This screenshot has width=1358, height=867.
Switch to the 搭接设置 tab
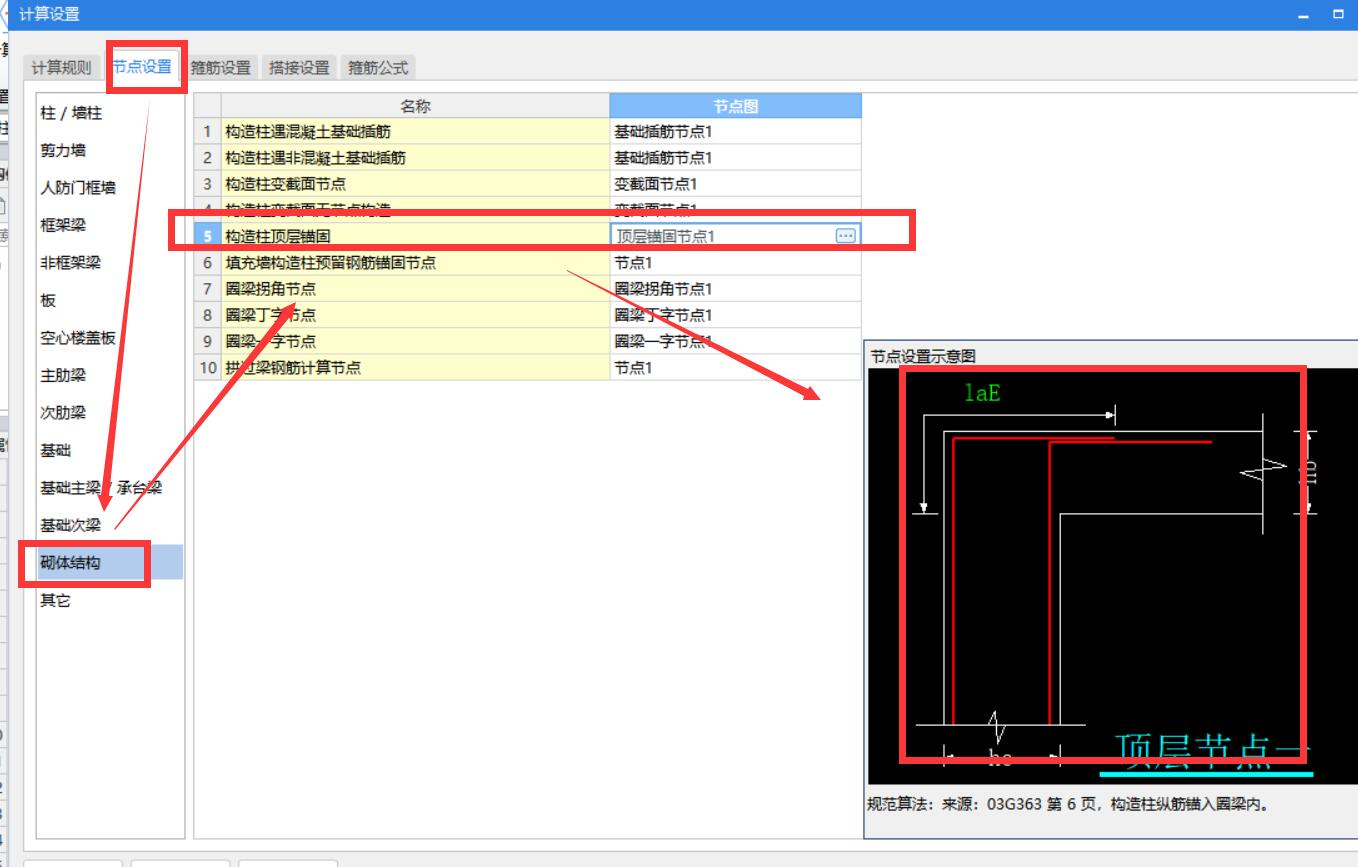[300, 68]
